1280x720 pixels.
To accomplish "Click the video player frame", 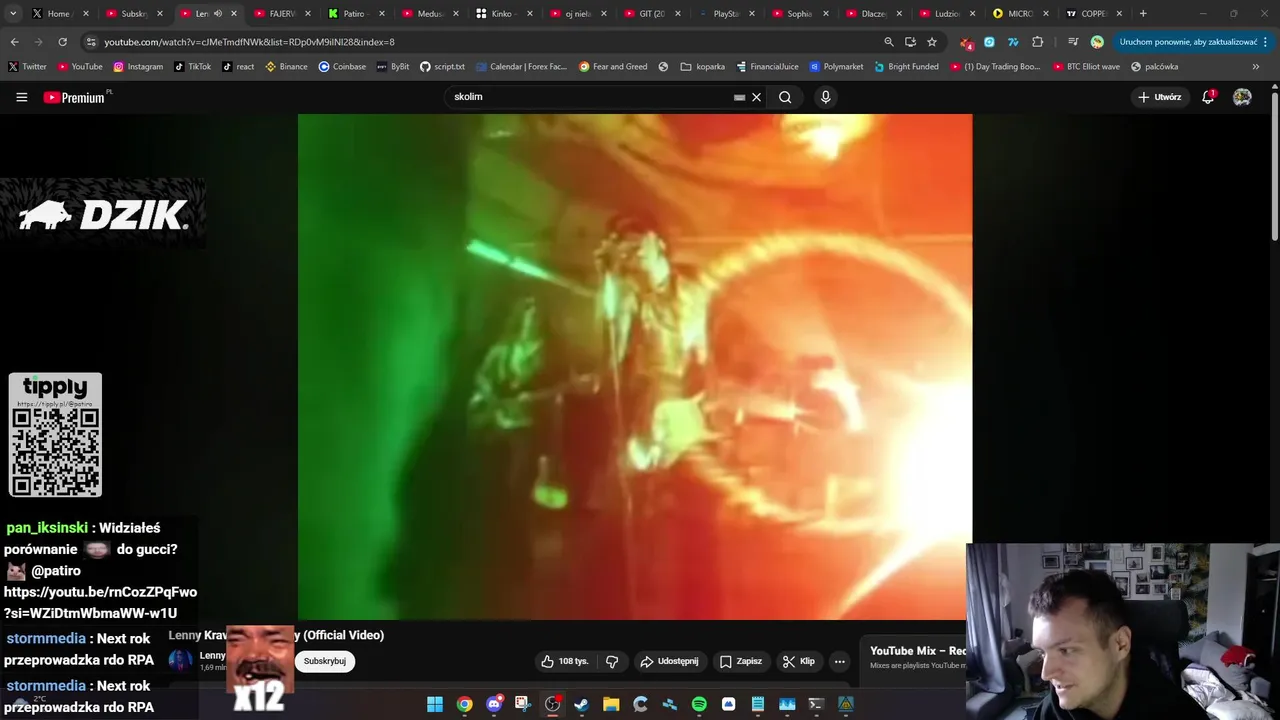I will [635, 367].
